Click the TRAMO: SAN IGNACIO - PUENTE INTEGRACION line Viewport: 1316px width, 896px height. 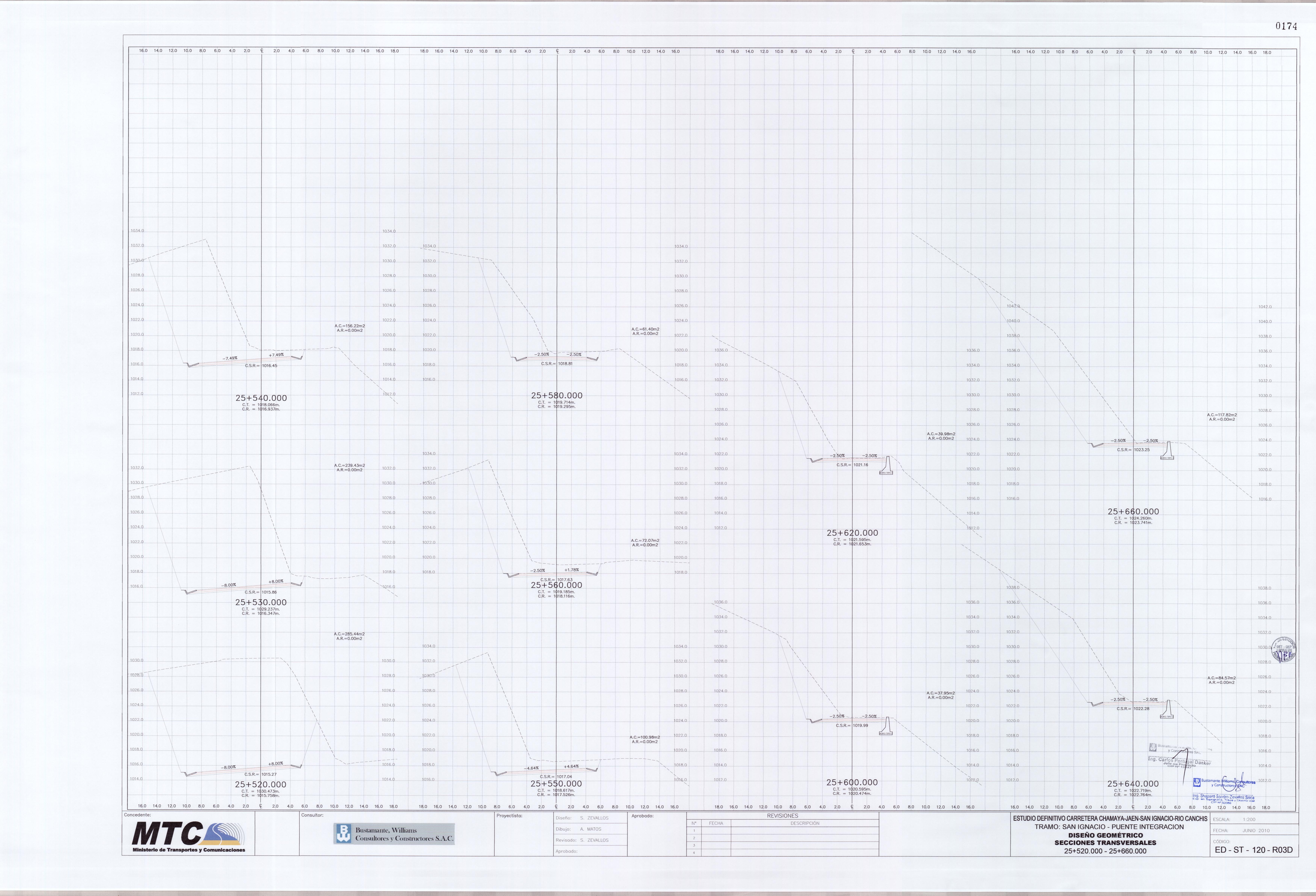tap(1109, 827)
